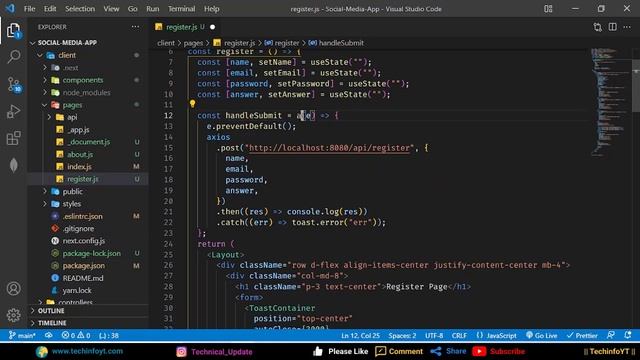Open the Search view in activity bar
The image size is (640, 360).
coord(13,57)
